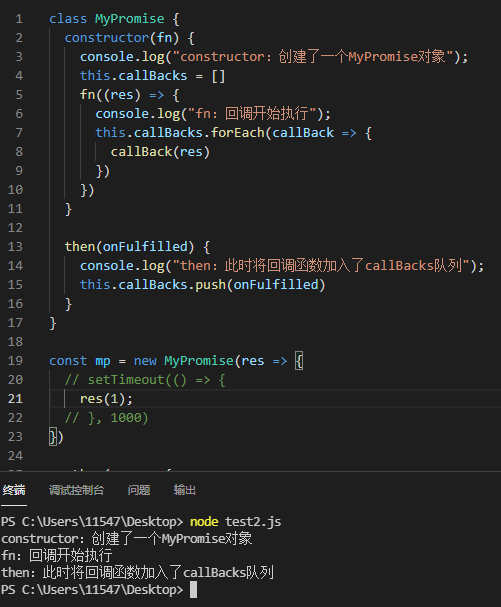This screenshot has height=607, width=501.
Task: Click the string "then: 此时将回调函数加入了callBacks队列"
Action: 321,266
